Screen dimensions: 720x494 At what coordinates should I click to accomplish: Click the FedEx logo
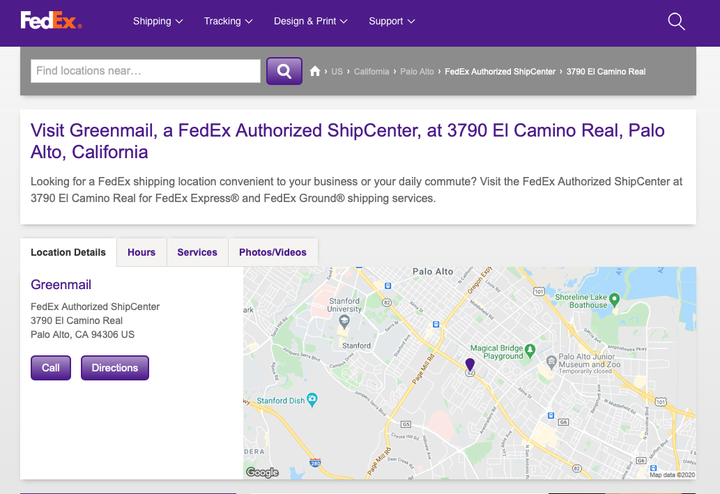click(x=51, y=20)
